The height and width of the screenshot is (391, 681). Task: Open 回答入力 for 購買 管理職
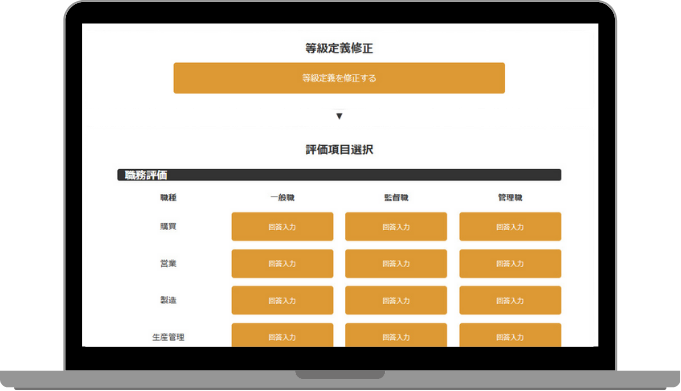point(510,226)
